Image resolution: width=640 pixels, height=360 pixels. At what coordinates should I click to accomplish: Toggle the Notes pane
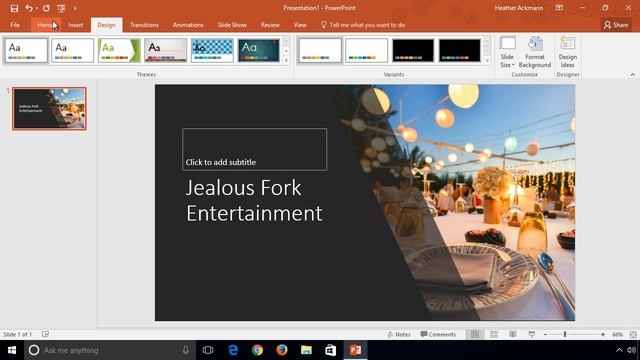[x=399, y=334]
